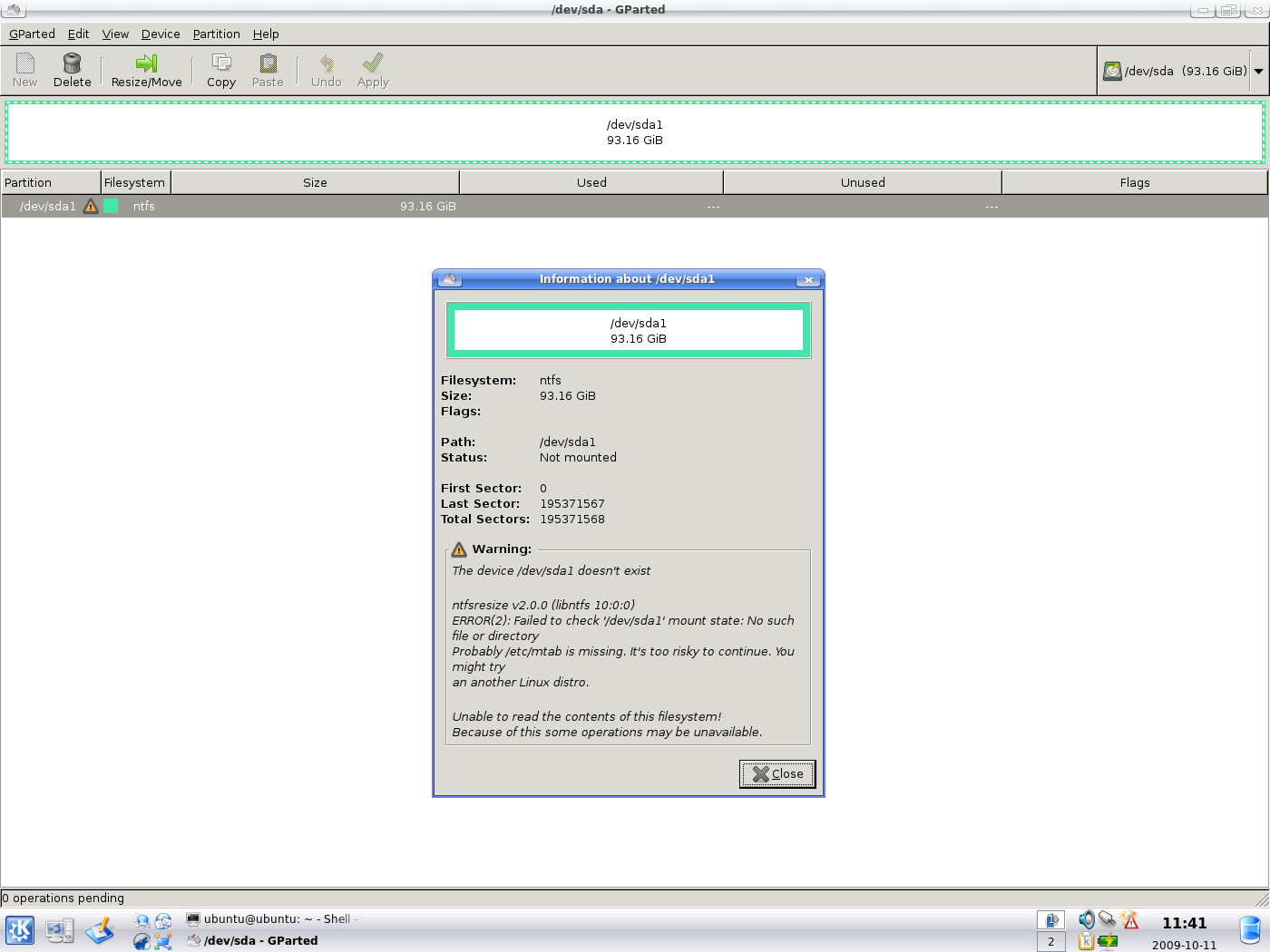This screenshot has width=1270, height=952.
Task: Click the update warning tray icon
Action: [1130, 919]
